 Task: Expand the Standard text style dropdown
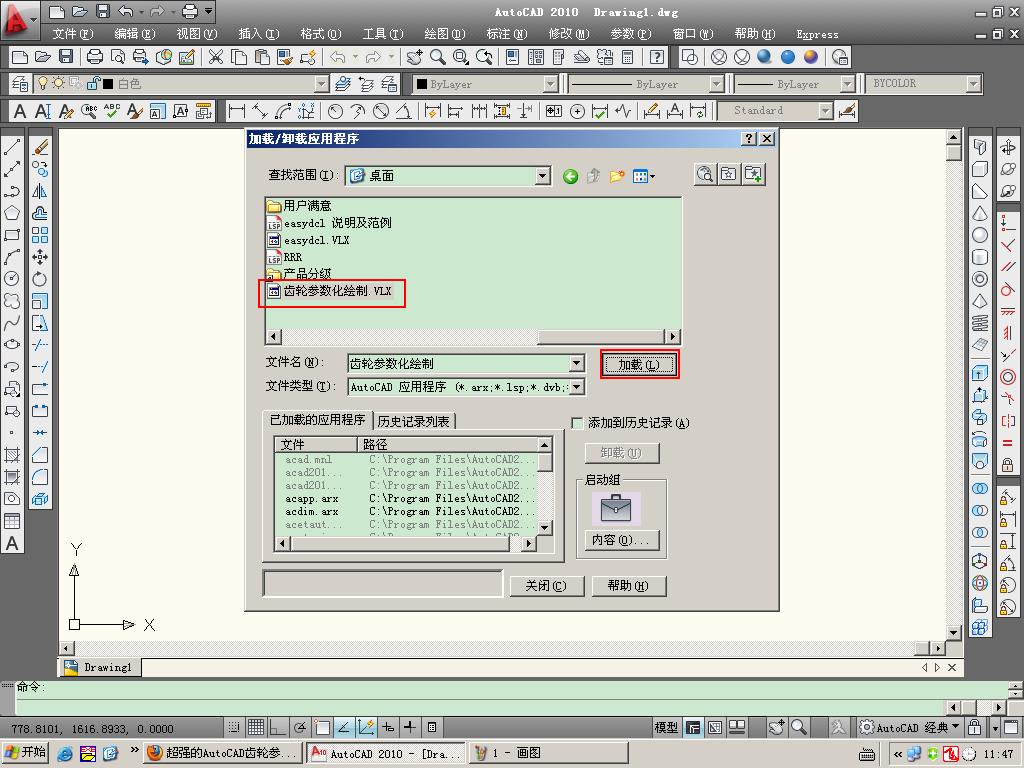(x=825, y=111)
